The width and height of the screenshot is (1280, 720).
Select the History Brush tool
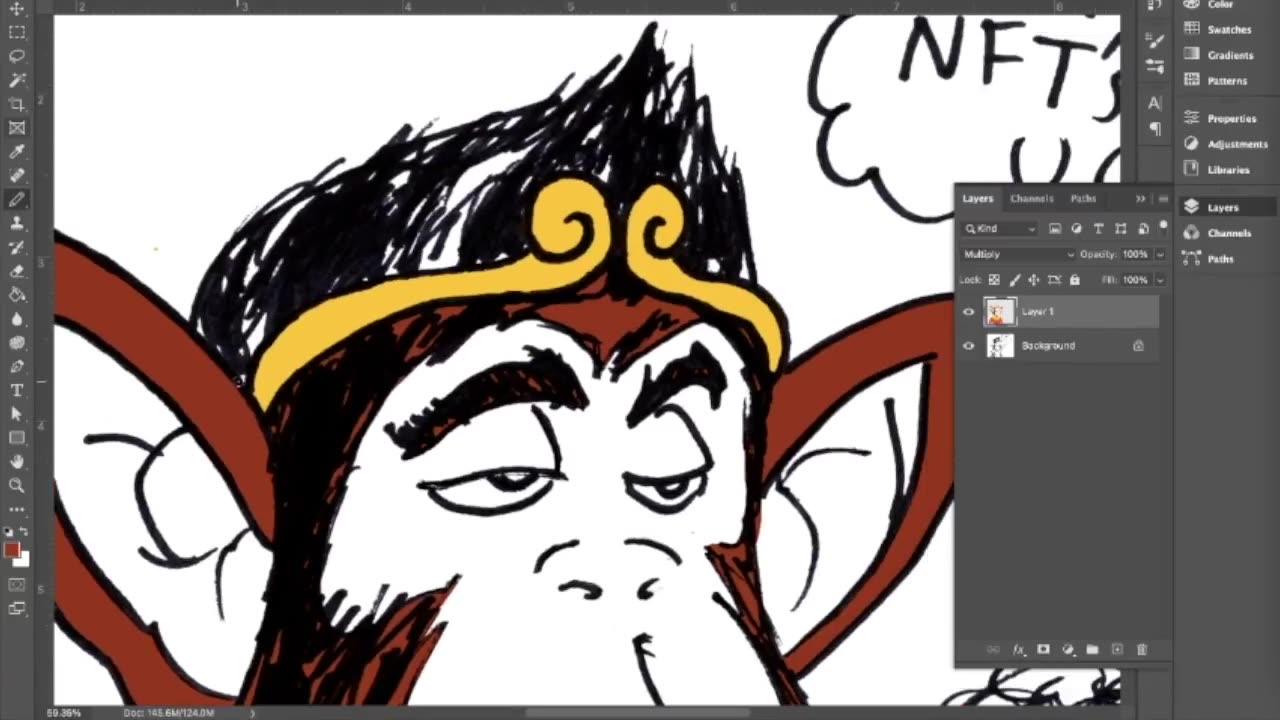pos(17,248)
